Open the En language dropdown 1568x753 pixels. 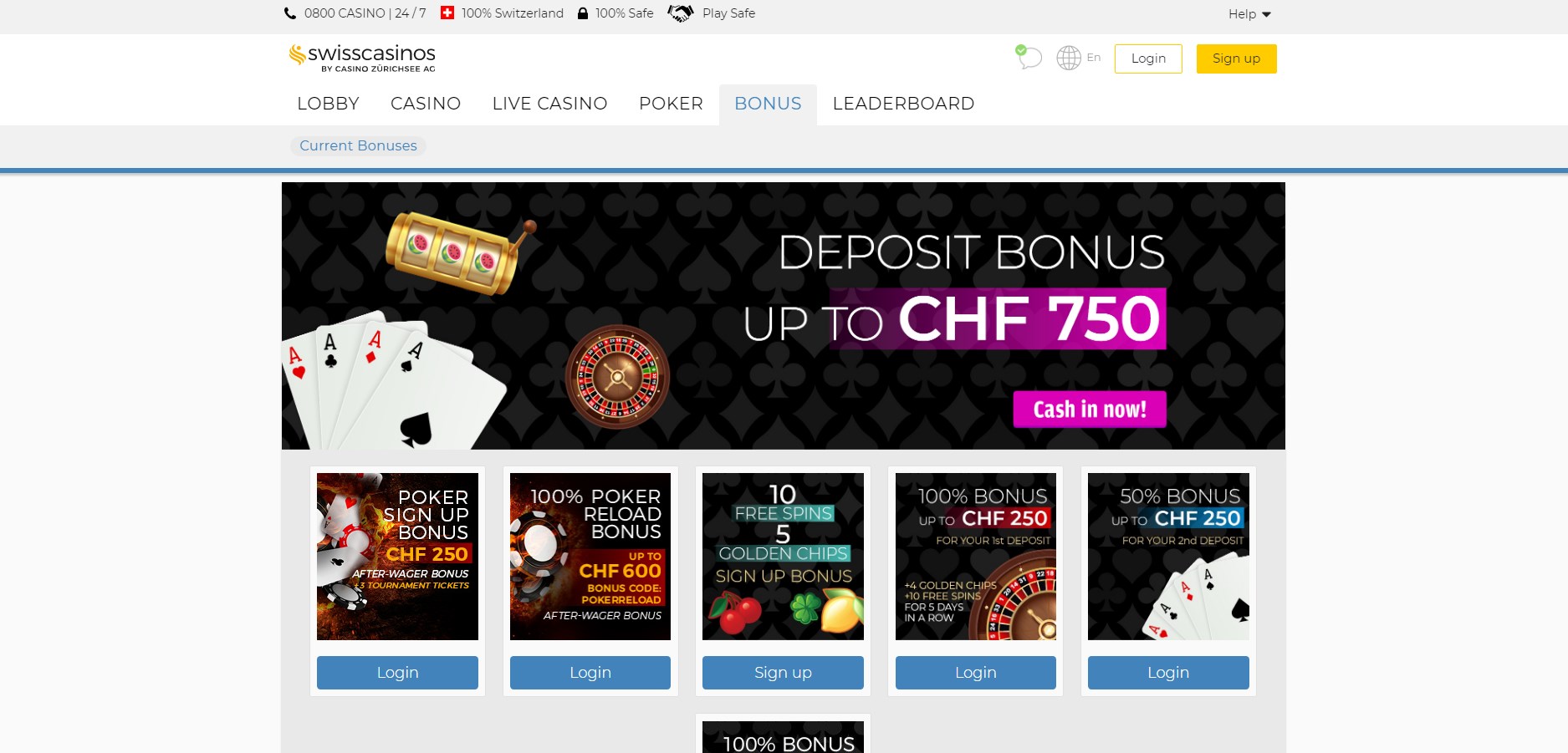1094,58
